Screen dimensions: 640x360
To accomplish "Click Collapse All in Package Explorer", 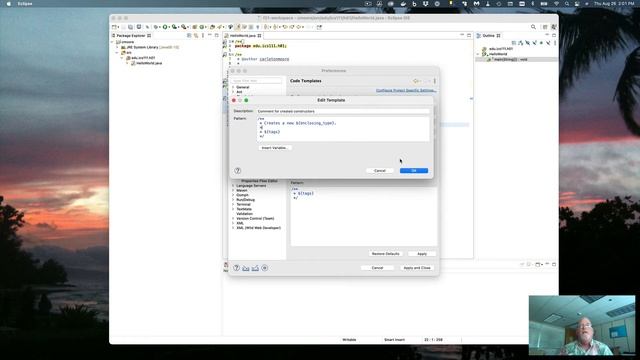I will (189, 36).
